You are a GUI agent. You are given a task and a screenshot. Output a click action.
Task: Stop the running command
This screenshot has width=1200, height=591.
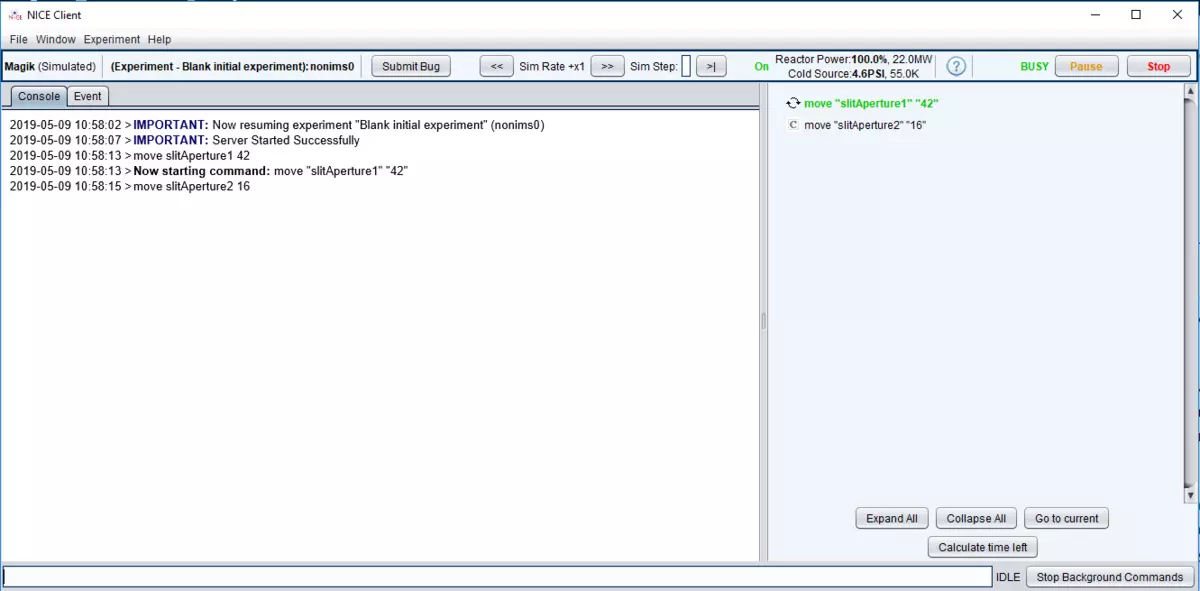coord(1159,66)
